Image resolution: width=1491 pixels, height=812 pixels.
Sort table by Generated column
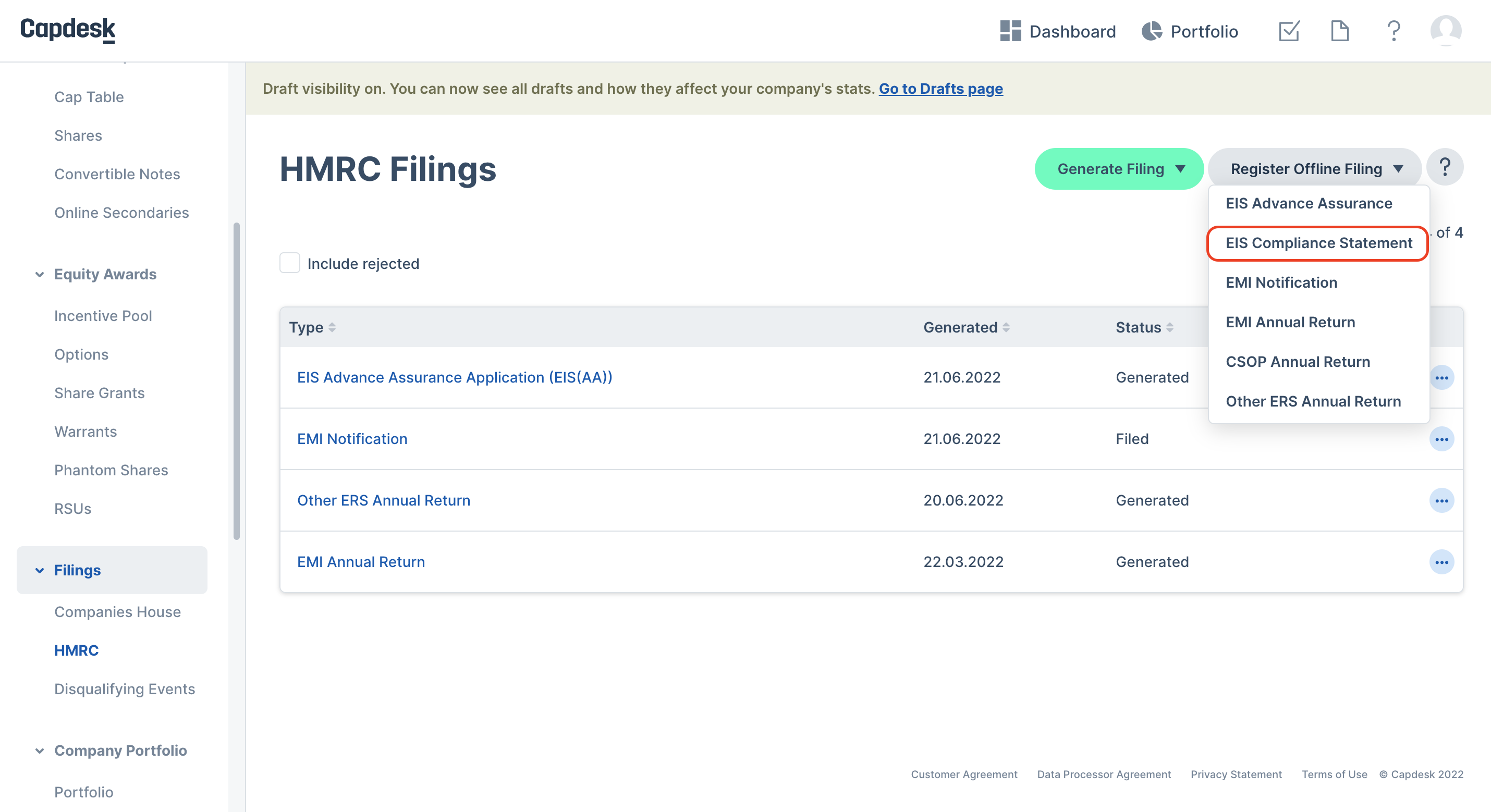[966, 328]
